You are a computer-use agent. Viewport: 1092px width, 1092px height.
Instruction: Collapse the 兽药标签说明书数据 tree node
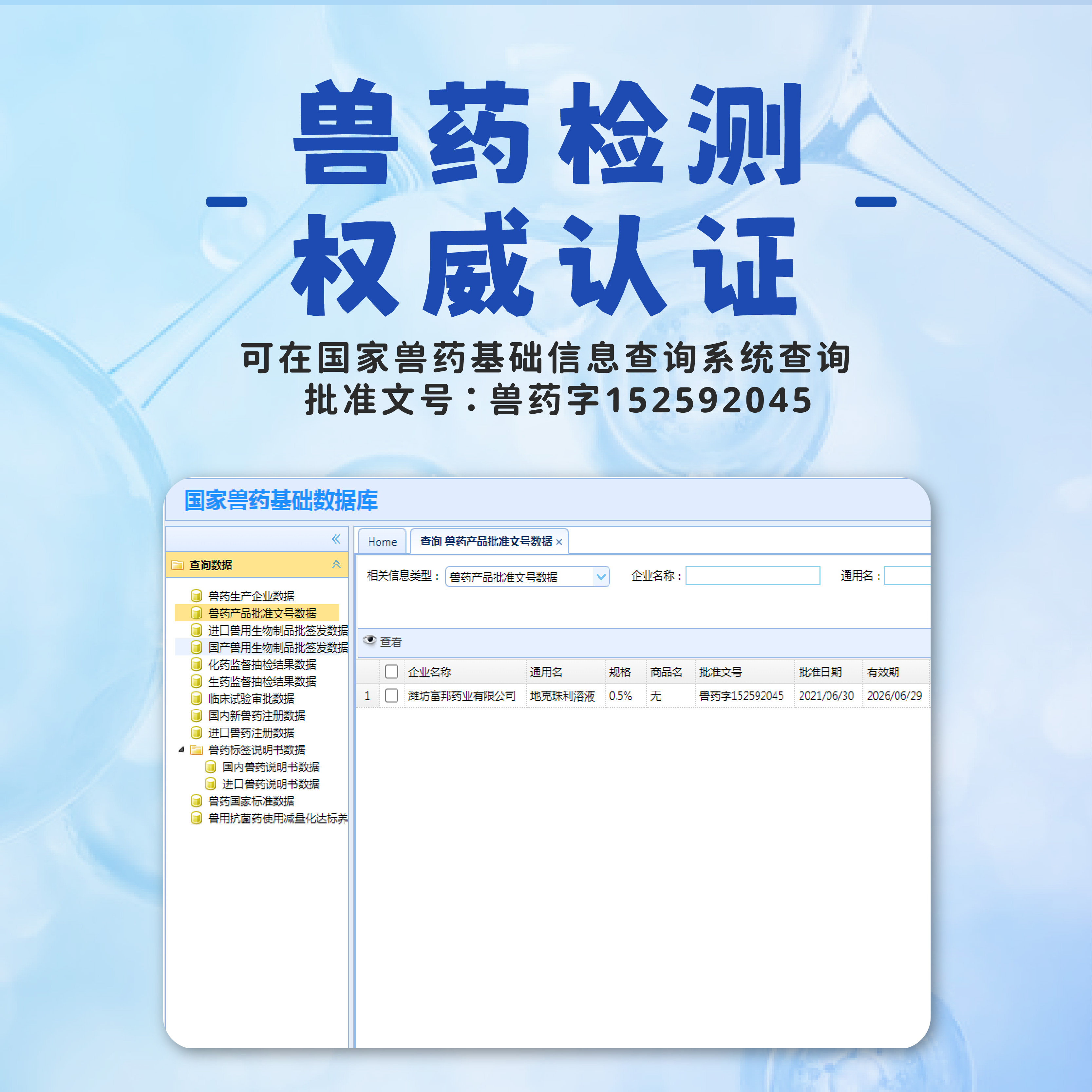(x=181, y=750)
